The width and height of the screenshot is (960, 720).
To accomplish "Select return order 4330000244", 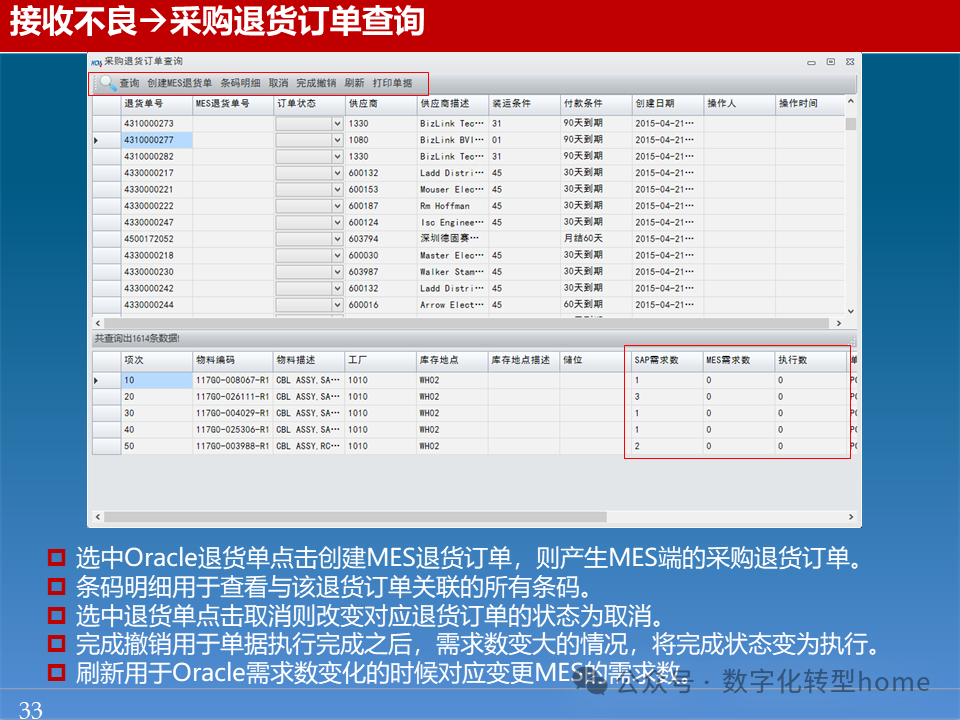I will 157,306.
